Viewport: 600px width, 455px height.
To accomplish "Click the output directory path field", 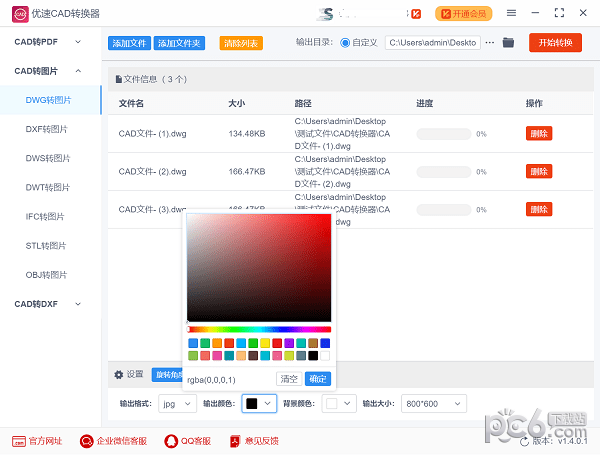I will coord(432,43).
